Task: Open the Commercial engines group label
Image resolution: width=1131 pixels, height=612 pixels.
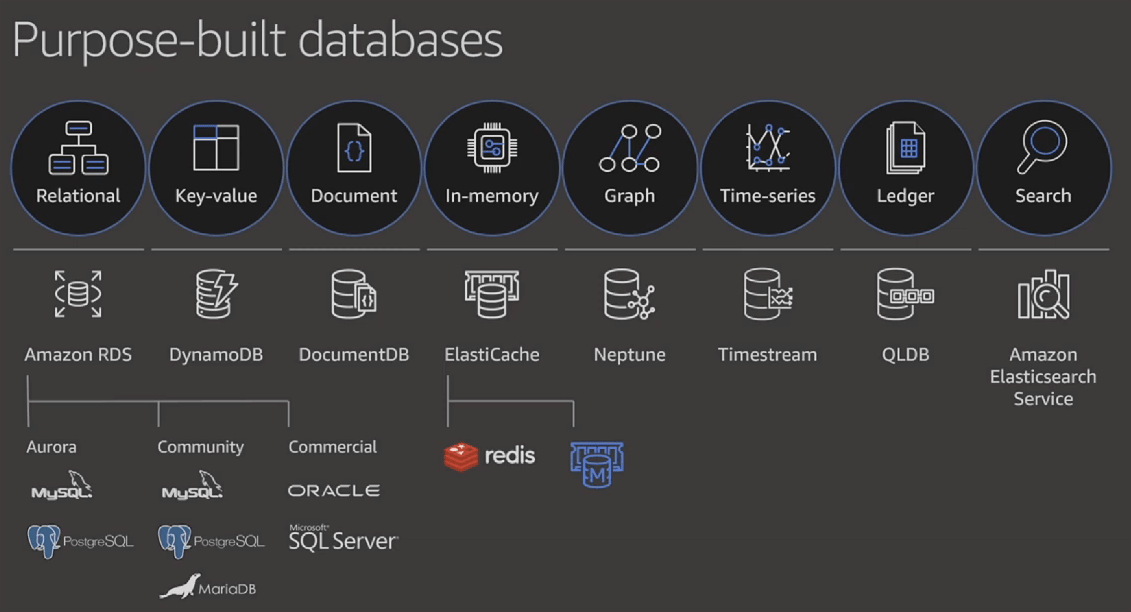Action: coord(333,446)
